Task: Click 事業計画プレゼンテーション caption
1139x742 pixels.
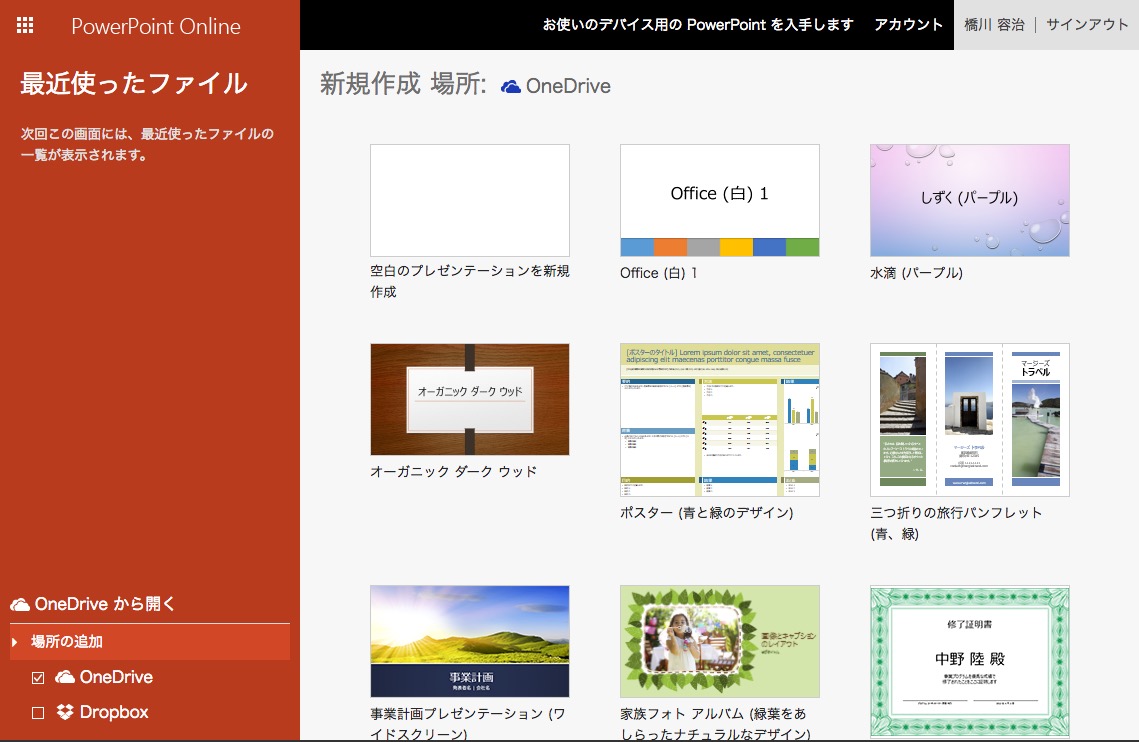Action: [468, 724]
